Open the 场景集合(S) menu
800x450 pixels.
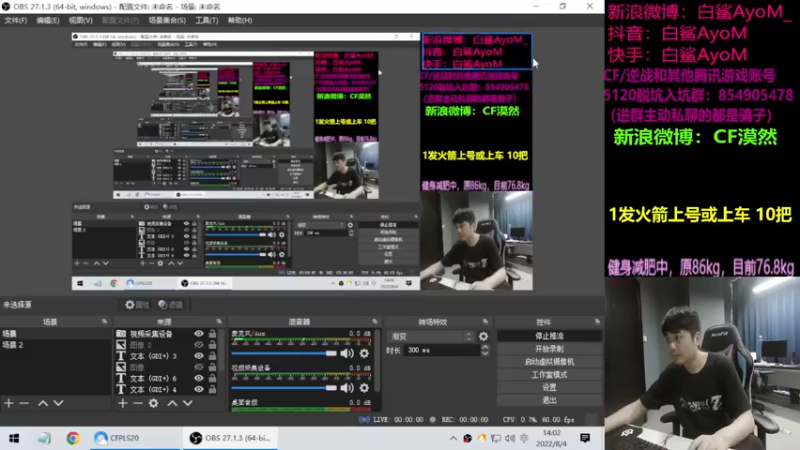pyautogui.click(x=167, y=20)
